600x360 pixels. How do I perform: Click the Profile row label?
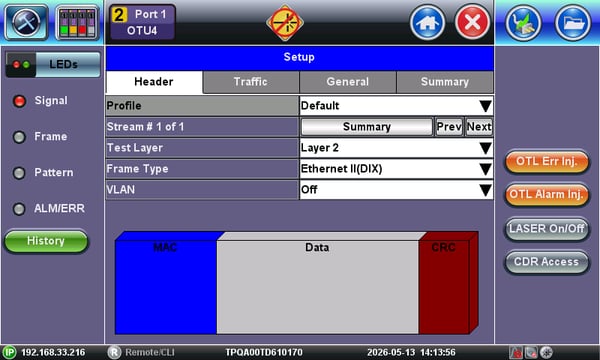124,106
